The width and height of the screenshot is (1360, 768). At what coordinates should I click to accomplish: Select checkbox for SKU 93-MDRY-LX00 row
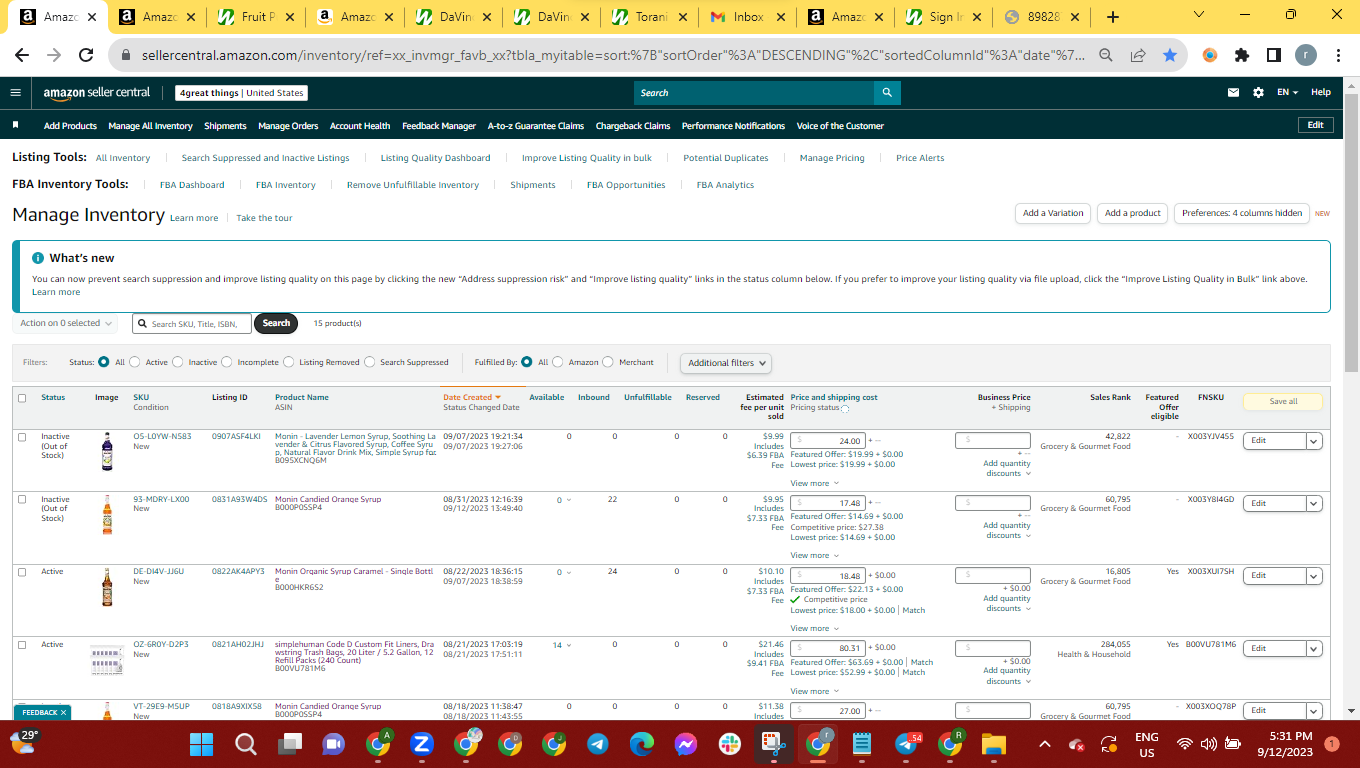[22, 500]
